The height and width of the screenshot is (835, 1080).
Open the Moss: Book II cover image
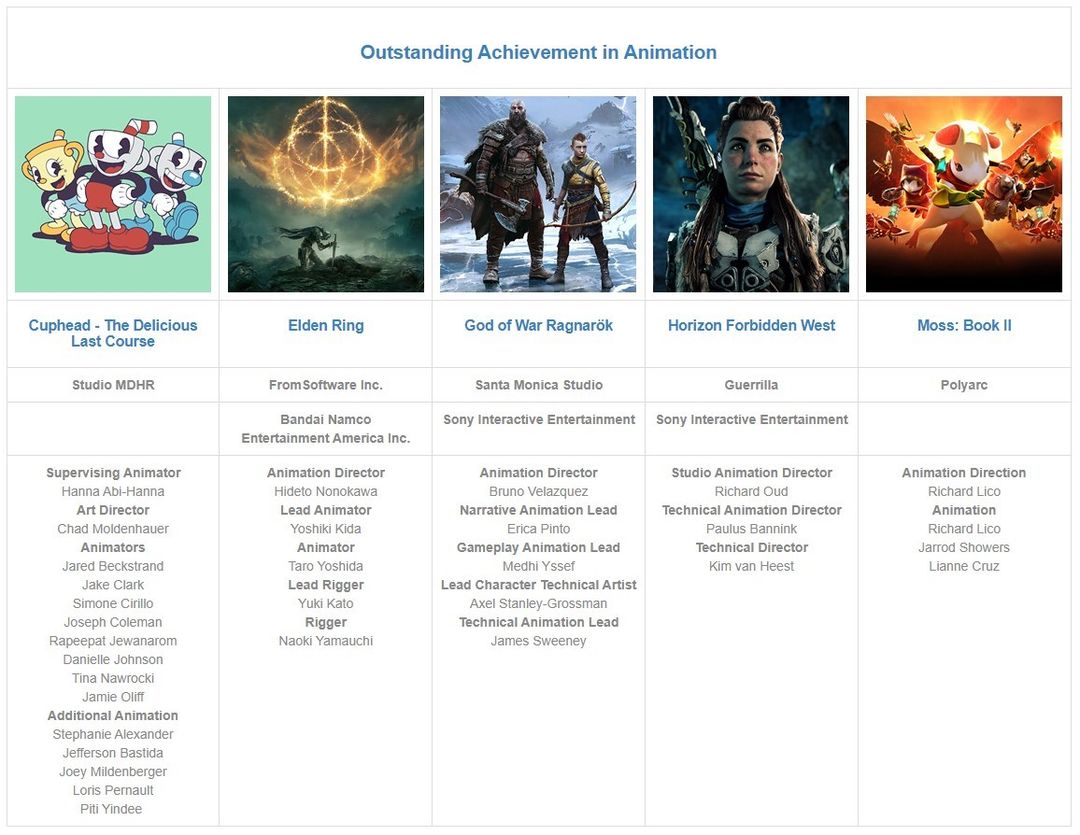click(x=964, y=194)
